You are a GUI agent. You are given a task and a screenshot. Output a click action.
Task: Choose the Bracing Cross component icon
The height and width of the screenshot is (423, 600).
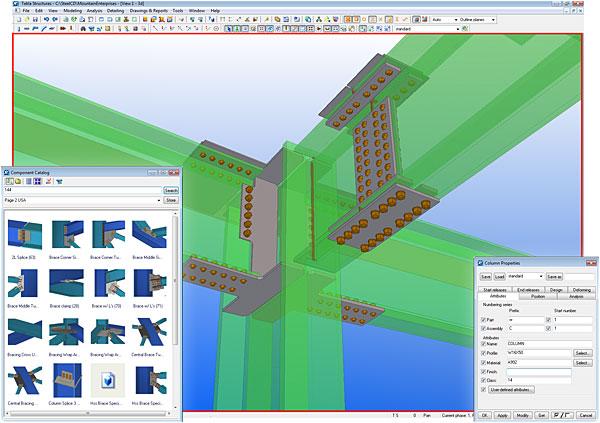pyautogui.click(x=24, y=332)
